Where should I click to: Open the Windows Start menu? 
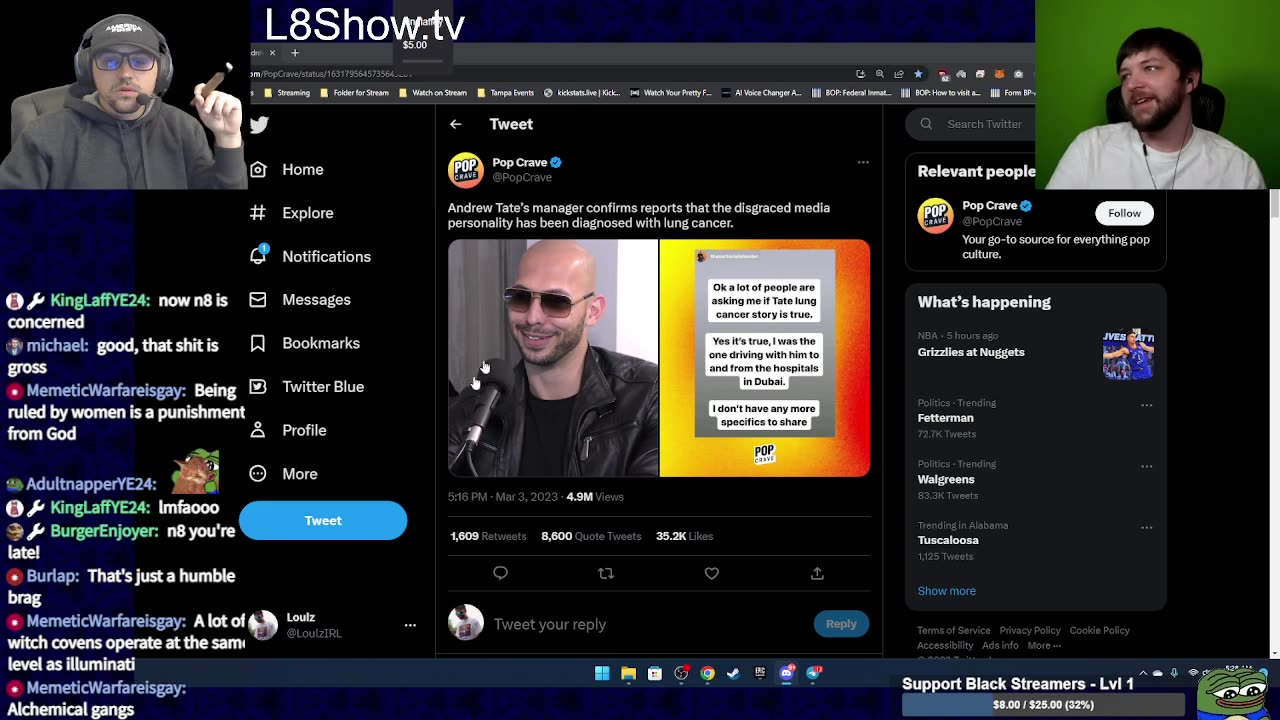[x=602, y=673]
